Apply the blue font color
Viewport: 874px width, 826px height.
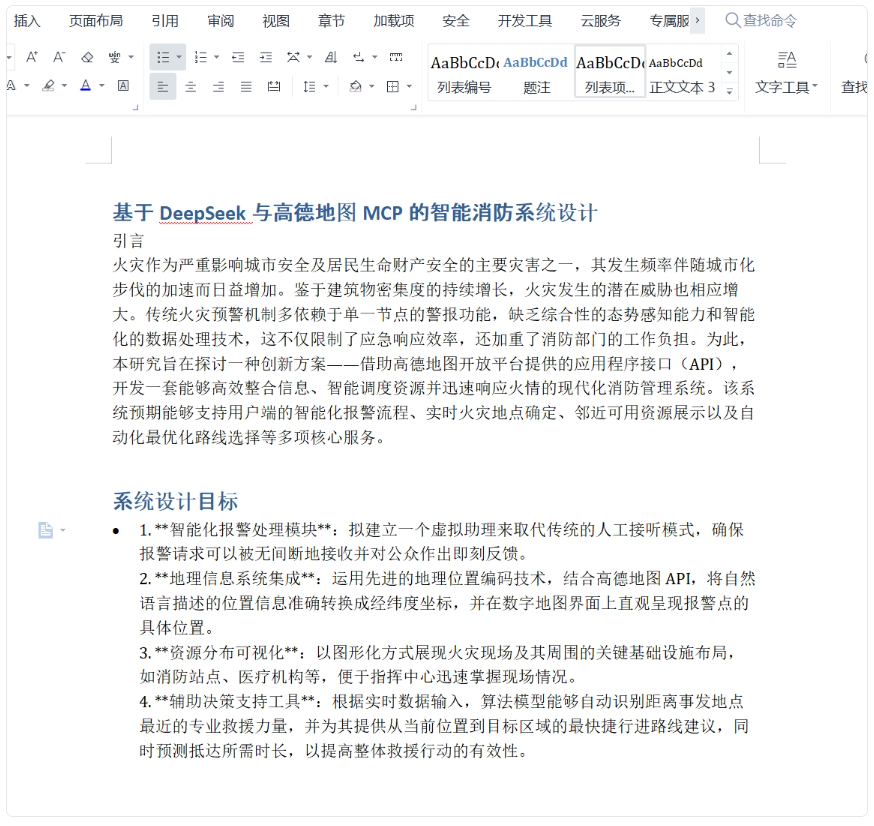pyautogui.click(x=85, y=86)
